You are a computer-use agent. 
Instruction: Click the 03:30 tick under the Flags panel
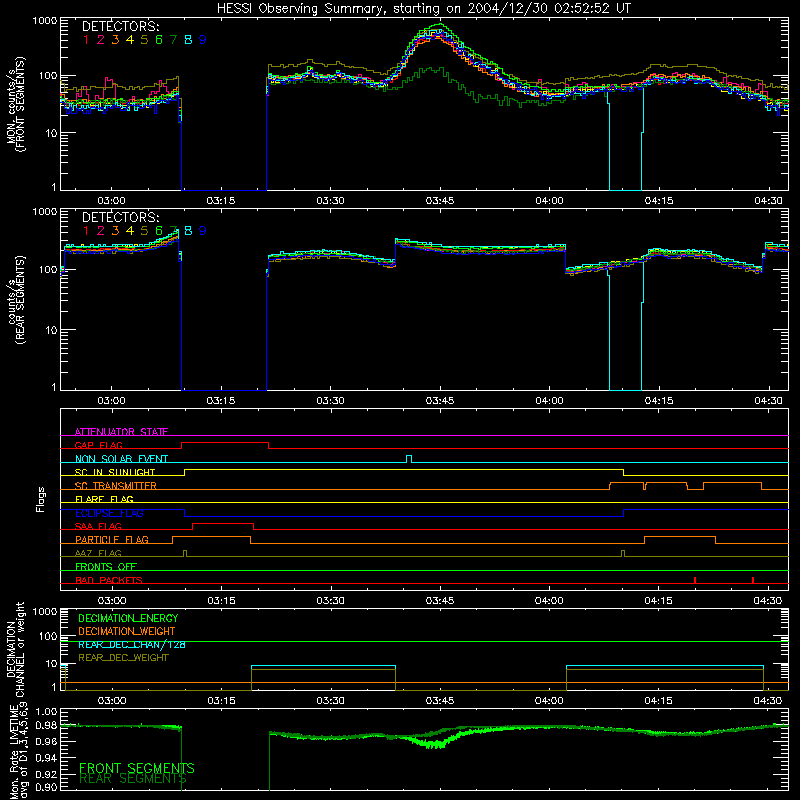[330, 601]
